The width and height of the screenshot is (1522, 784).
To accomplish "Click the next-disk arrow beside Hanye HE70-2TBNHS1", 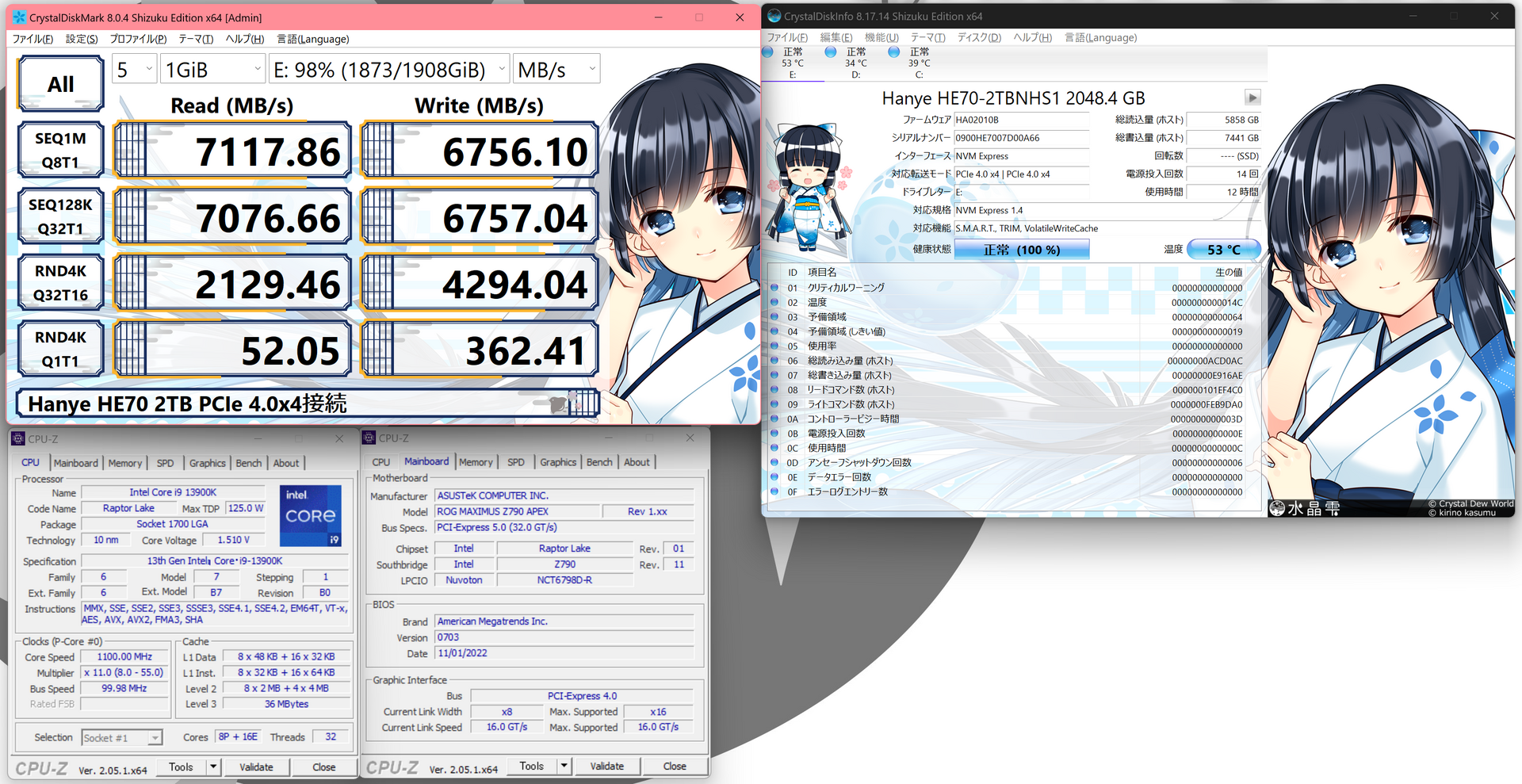I will coord(1252,97).
